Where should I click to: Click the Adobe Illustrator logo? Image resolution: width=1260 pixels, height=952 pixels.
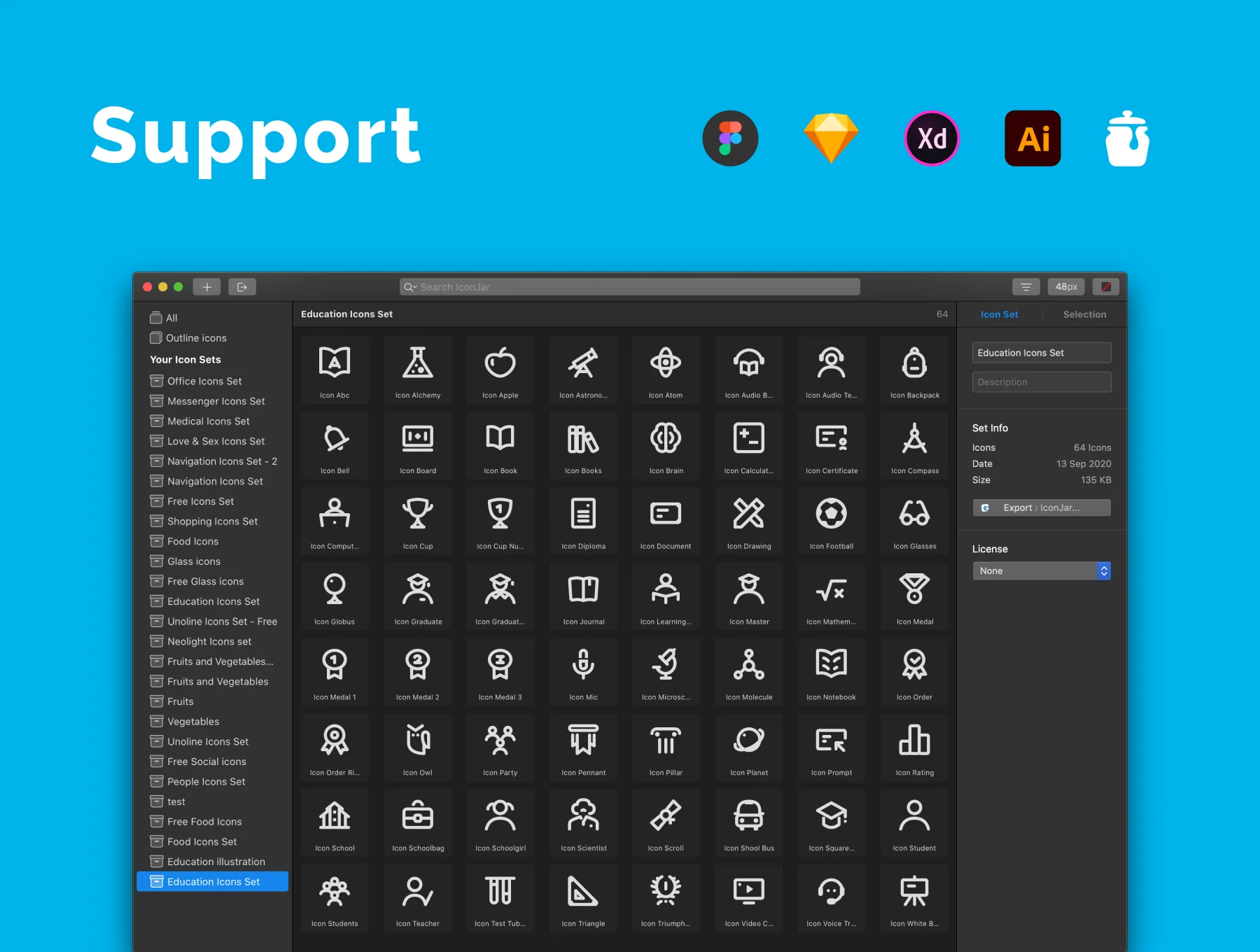click(1032, 138)
